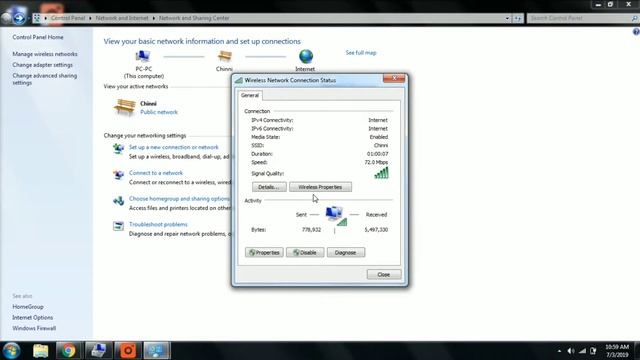Click Connect to a network link

pos(156,173)
